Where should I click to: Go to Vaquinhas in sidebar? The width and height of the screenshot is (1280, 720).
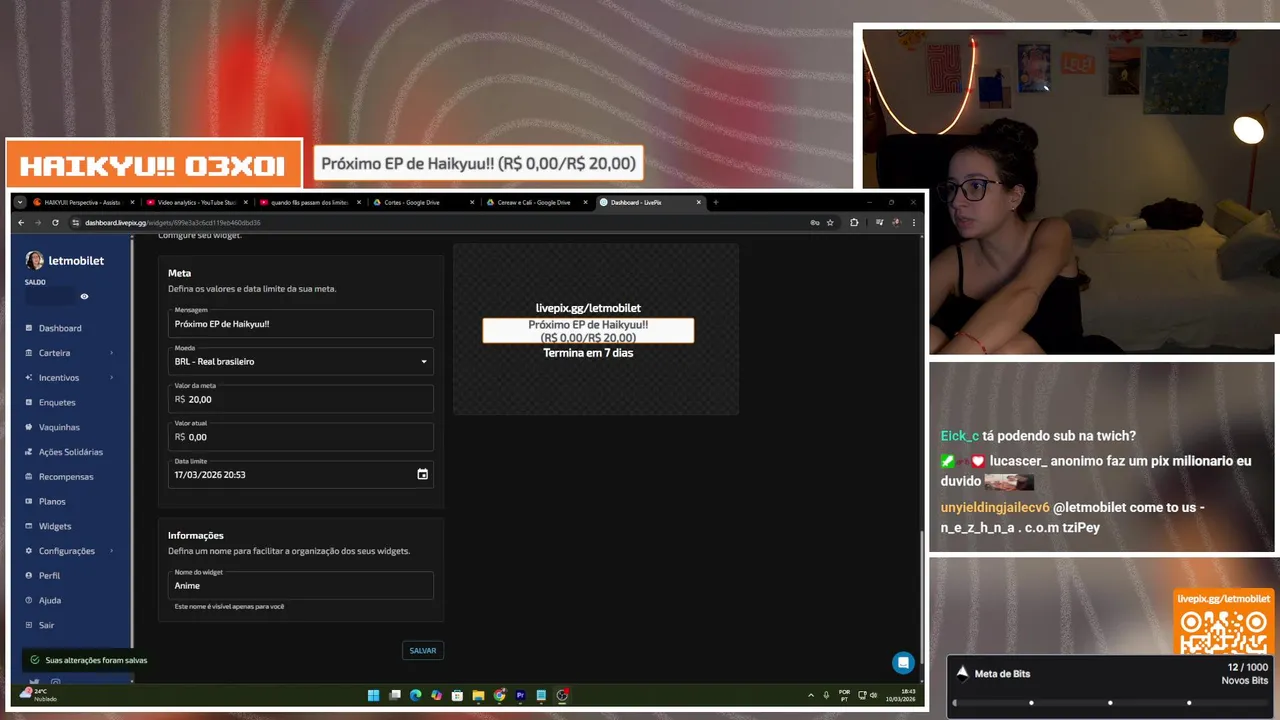click(59, 427)
